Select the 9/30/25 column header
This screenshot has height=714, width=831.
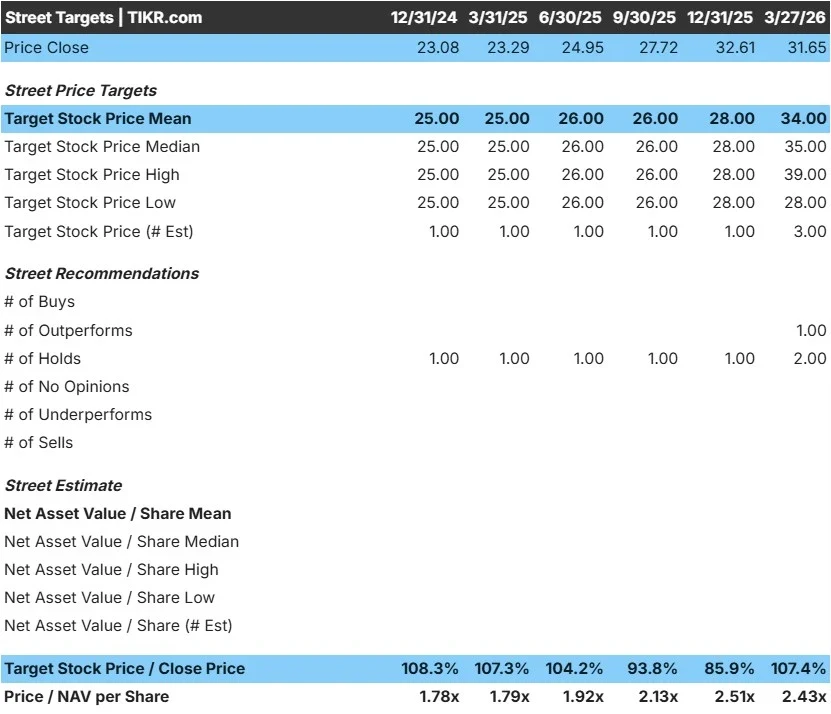(x=644, y=17)
